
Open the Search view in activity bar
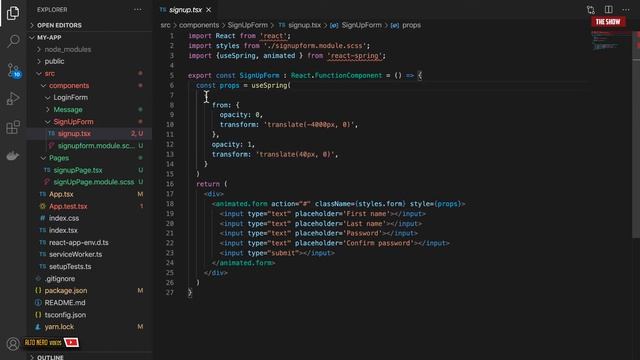[13, 41]
